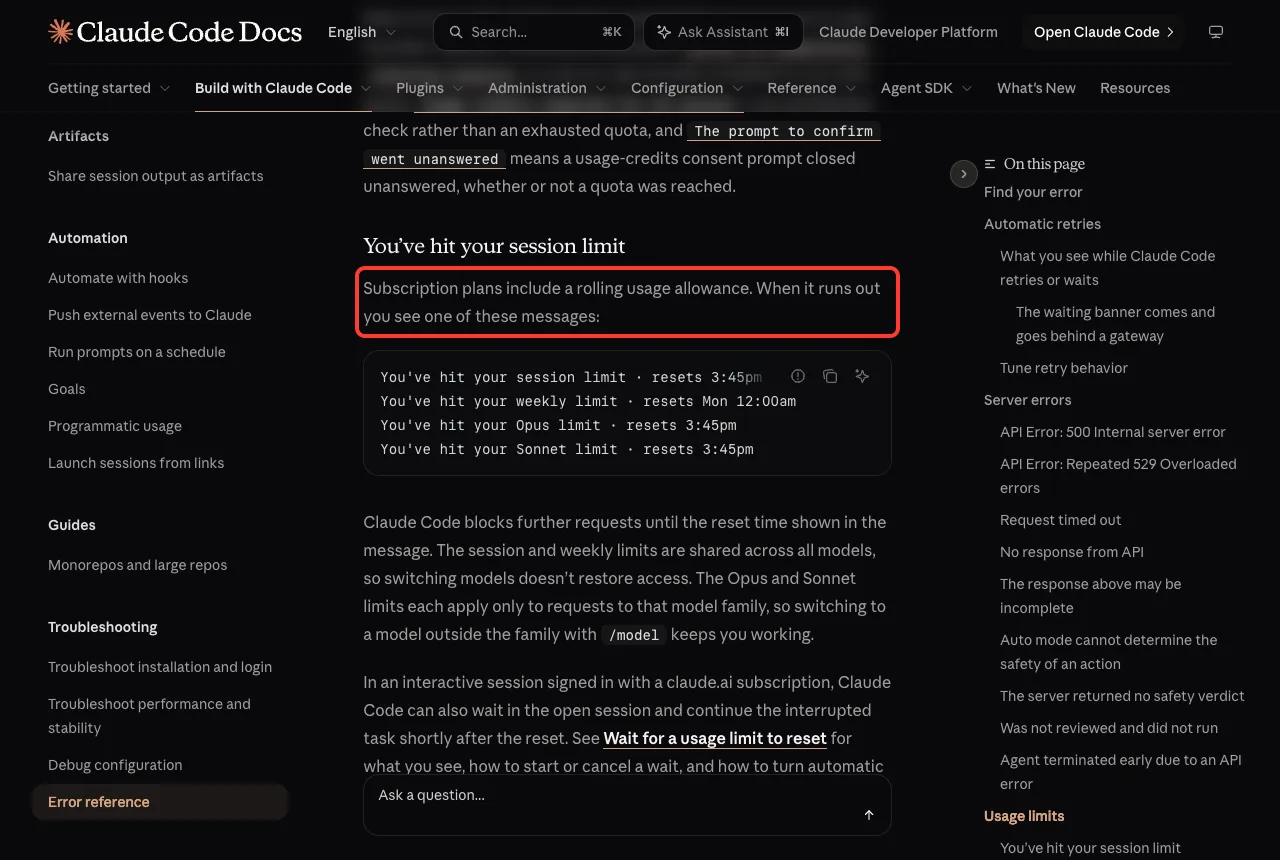Open Run prompts on a schedule page
The height and width of the screenshot is (860, 1280).
137,352
